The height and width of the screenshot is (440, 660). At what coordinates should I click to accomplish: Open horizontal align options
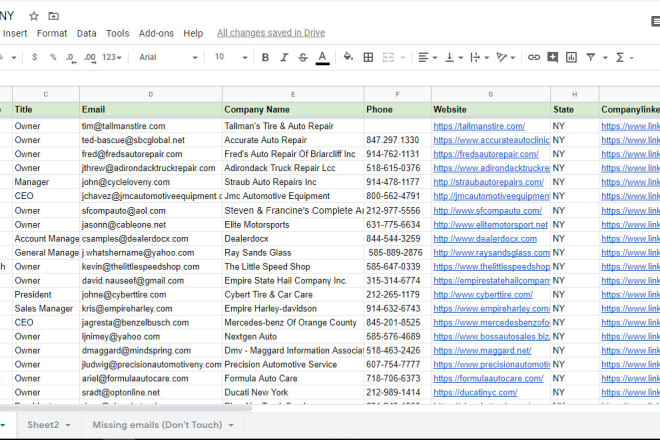(427, 57)
